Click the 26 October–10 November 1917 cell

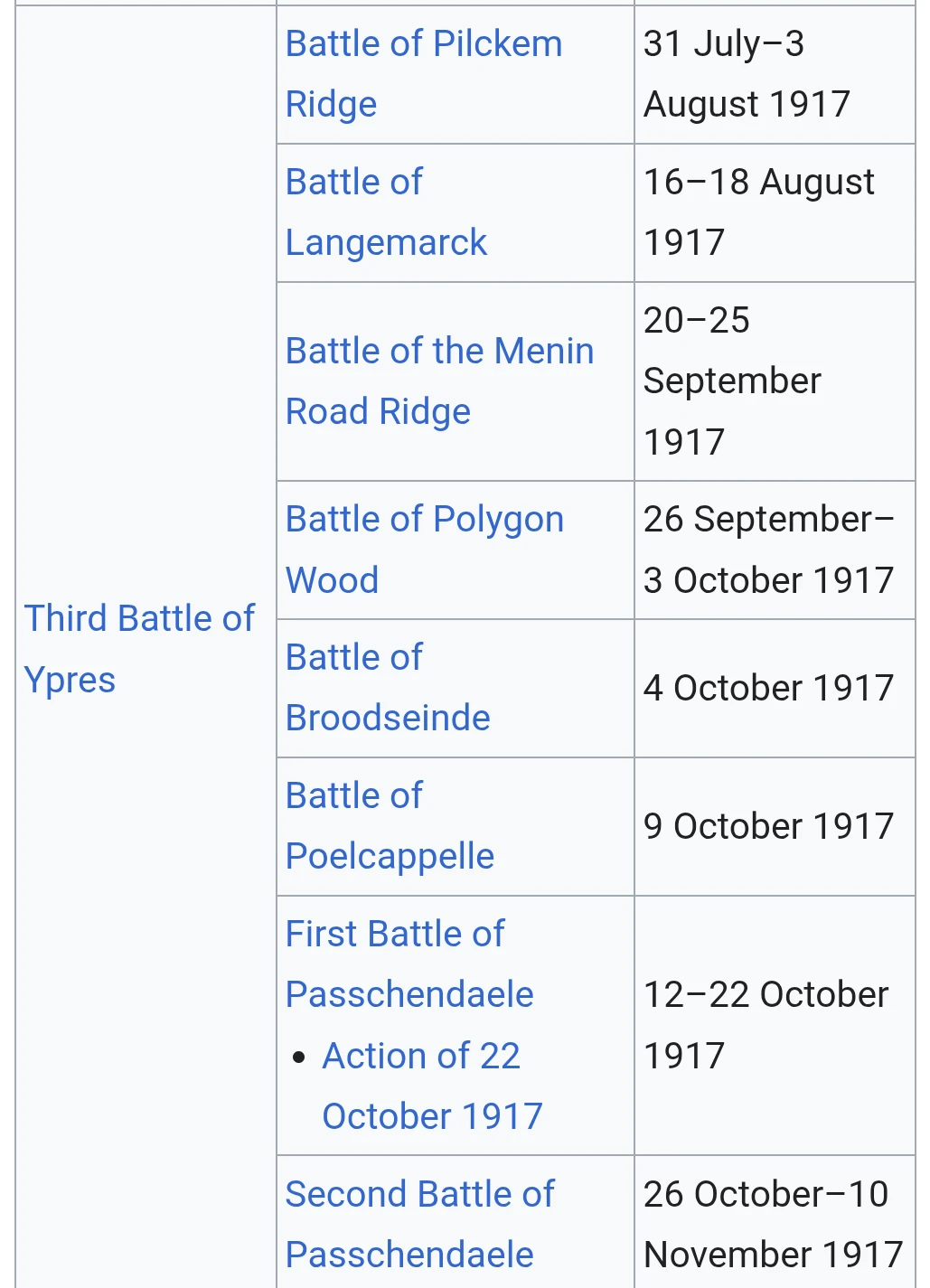[x=775, y=1222]
